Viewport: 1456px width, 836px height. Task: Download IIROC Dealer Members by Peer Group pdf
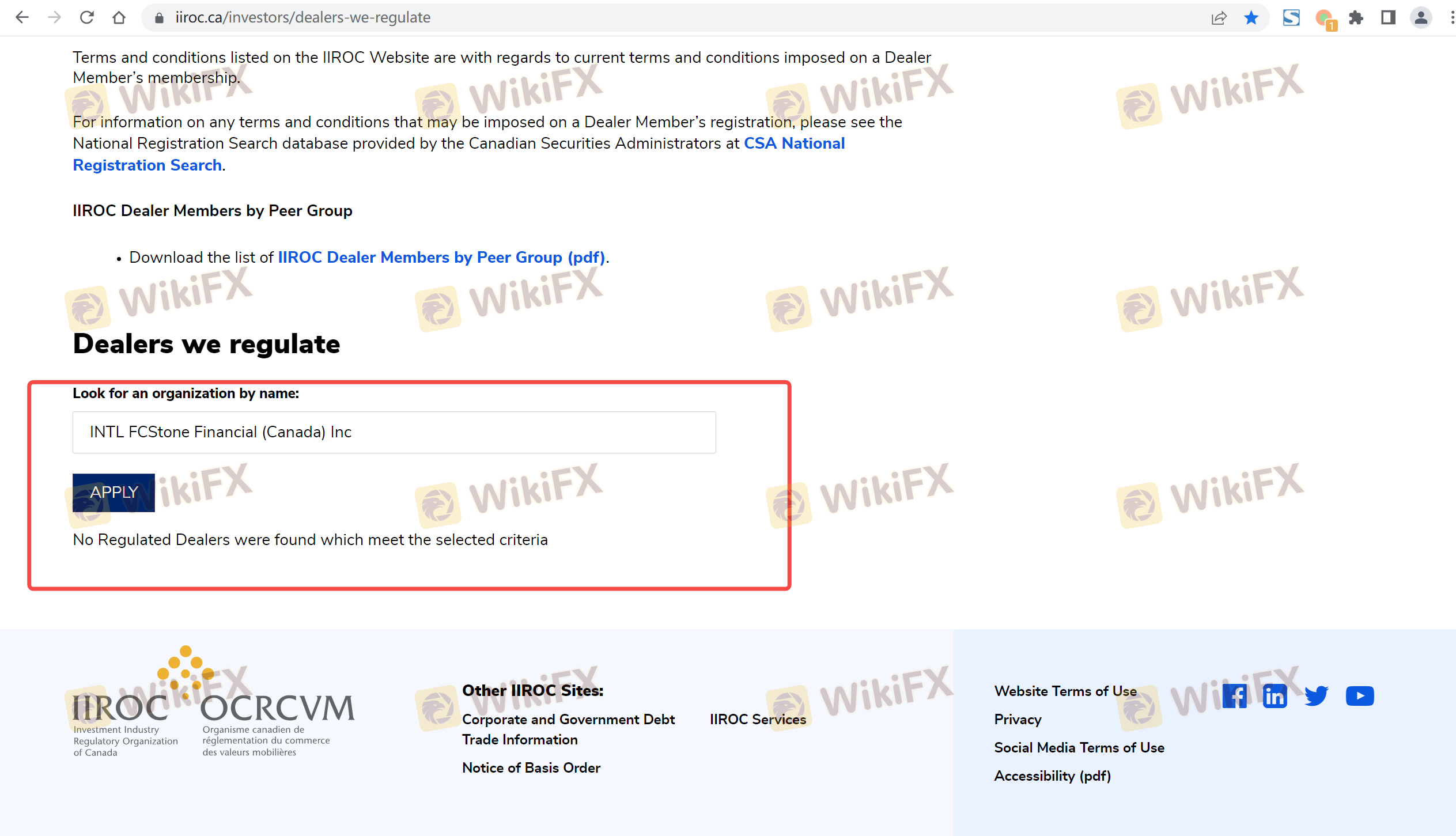click(x=441, y=258)
